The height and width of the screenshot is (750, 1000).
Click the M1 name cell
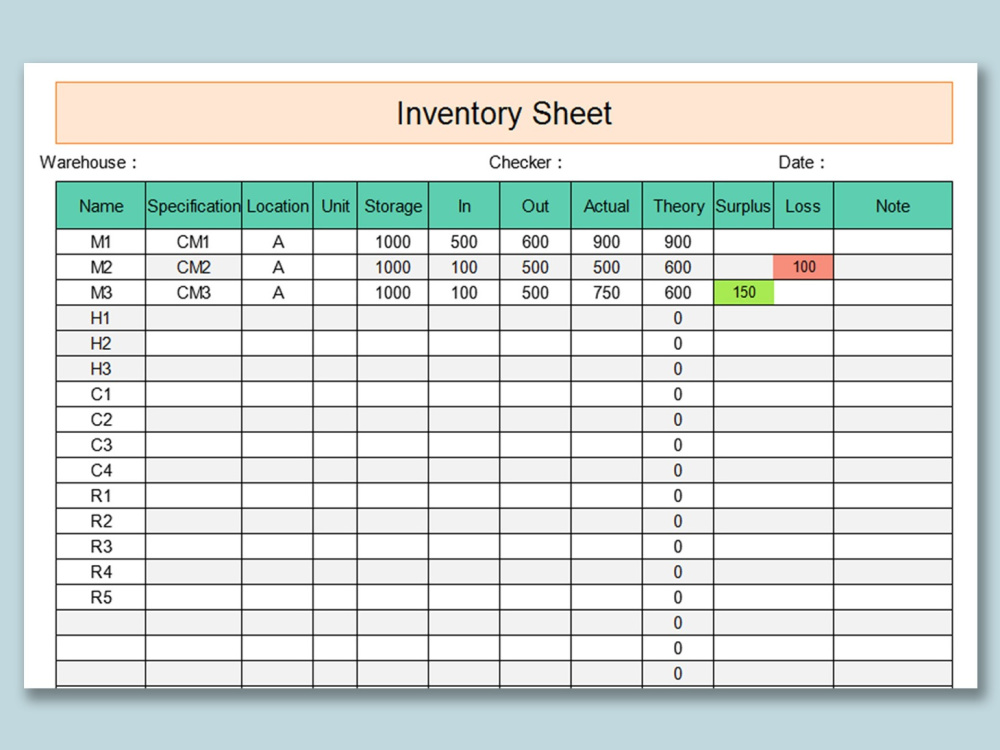101,242
